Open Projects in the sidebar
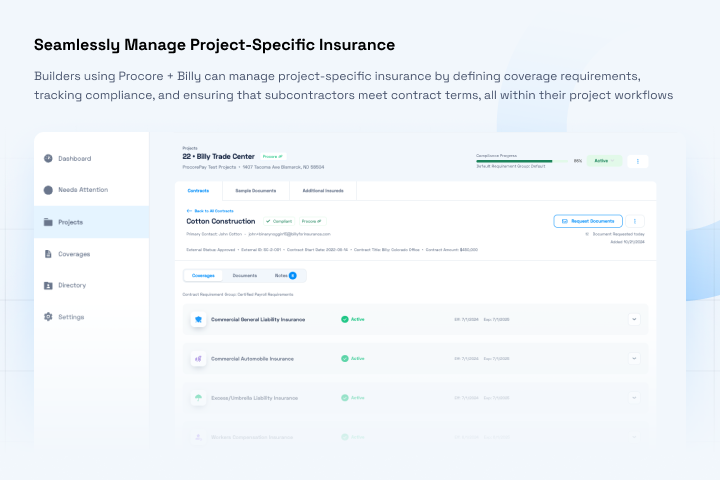 (x=91, y=222)
